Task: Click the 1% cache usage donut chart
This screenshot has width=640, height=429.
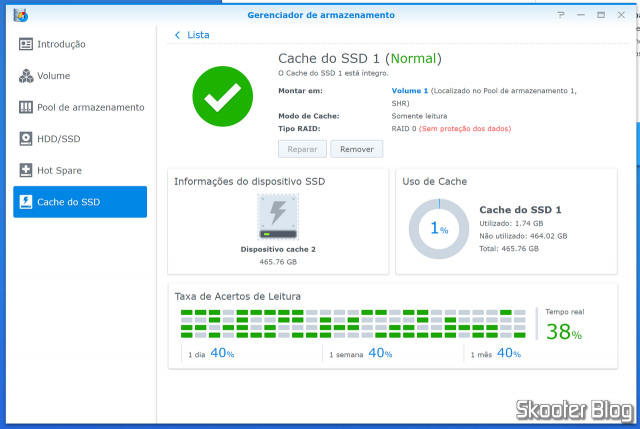Action: click(439, 229)
